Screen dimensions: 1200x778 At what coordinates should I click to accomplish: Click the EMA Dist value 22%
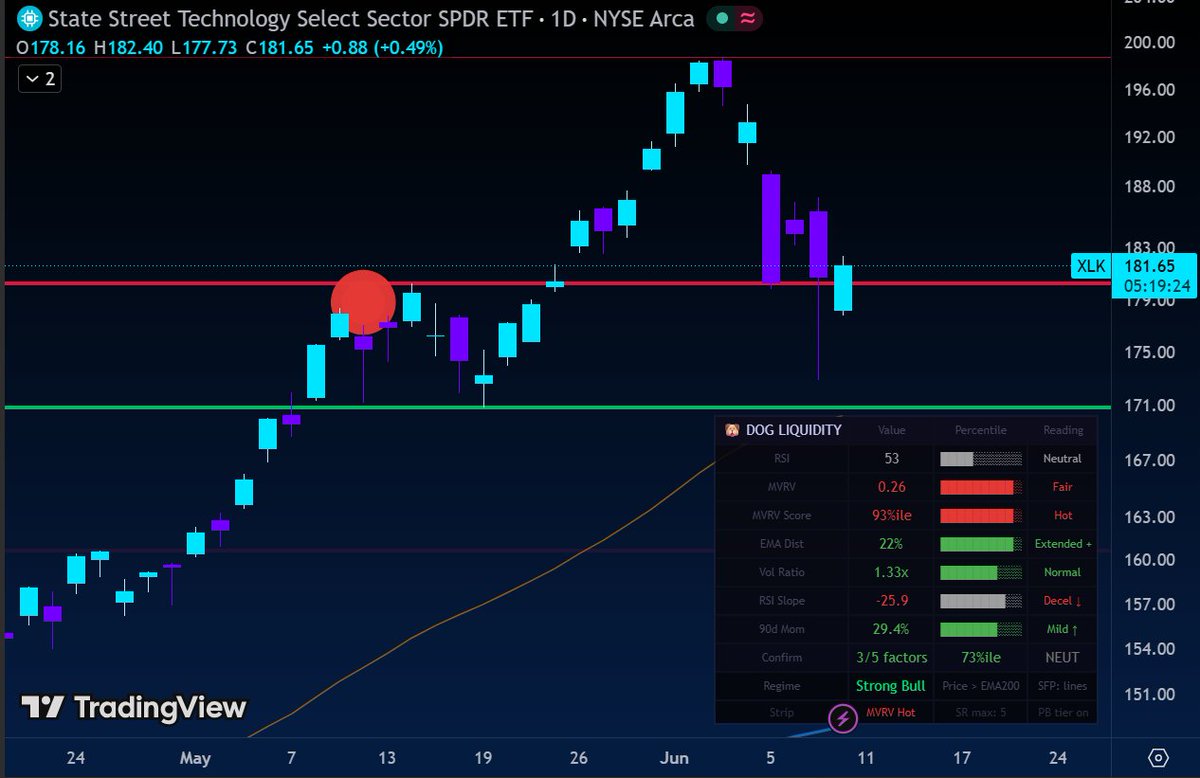(891, 544)
